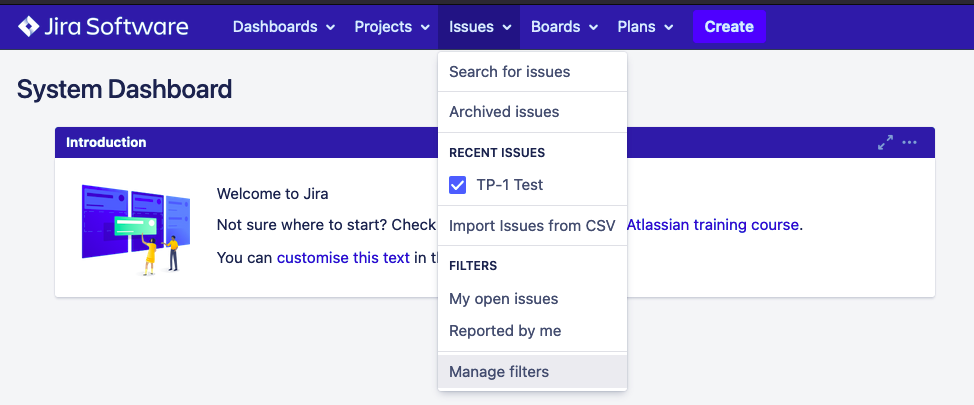974x405 pixels.
Task: Click the Jira welcome illustration image
Action: [x=135, y=227]
